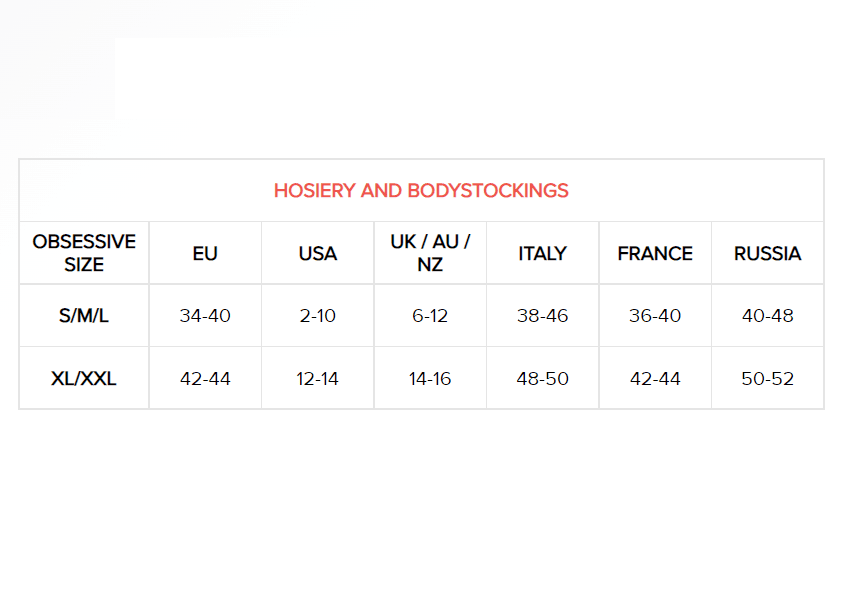Screen dimensions: 864x593
Task: Select the Italy size 38-46 cell
Action: click(x=542, y=316)
